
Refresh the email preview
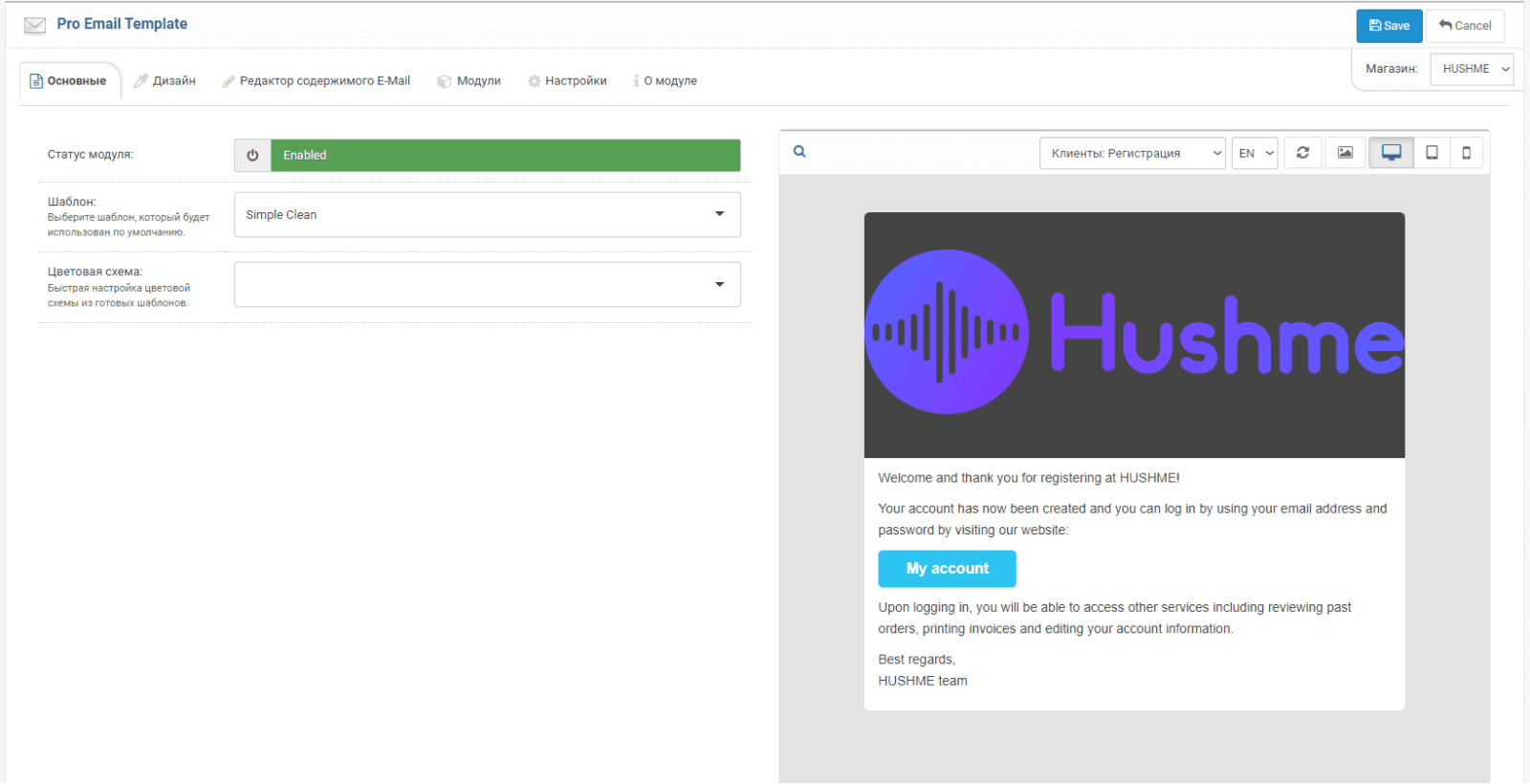coord(1302,153)
